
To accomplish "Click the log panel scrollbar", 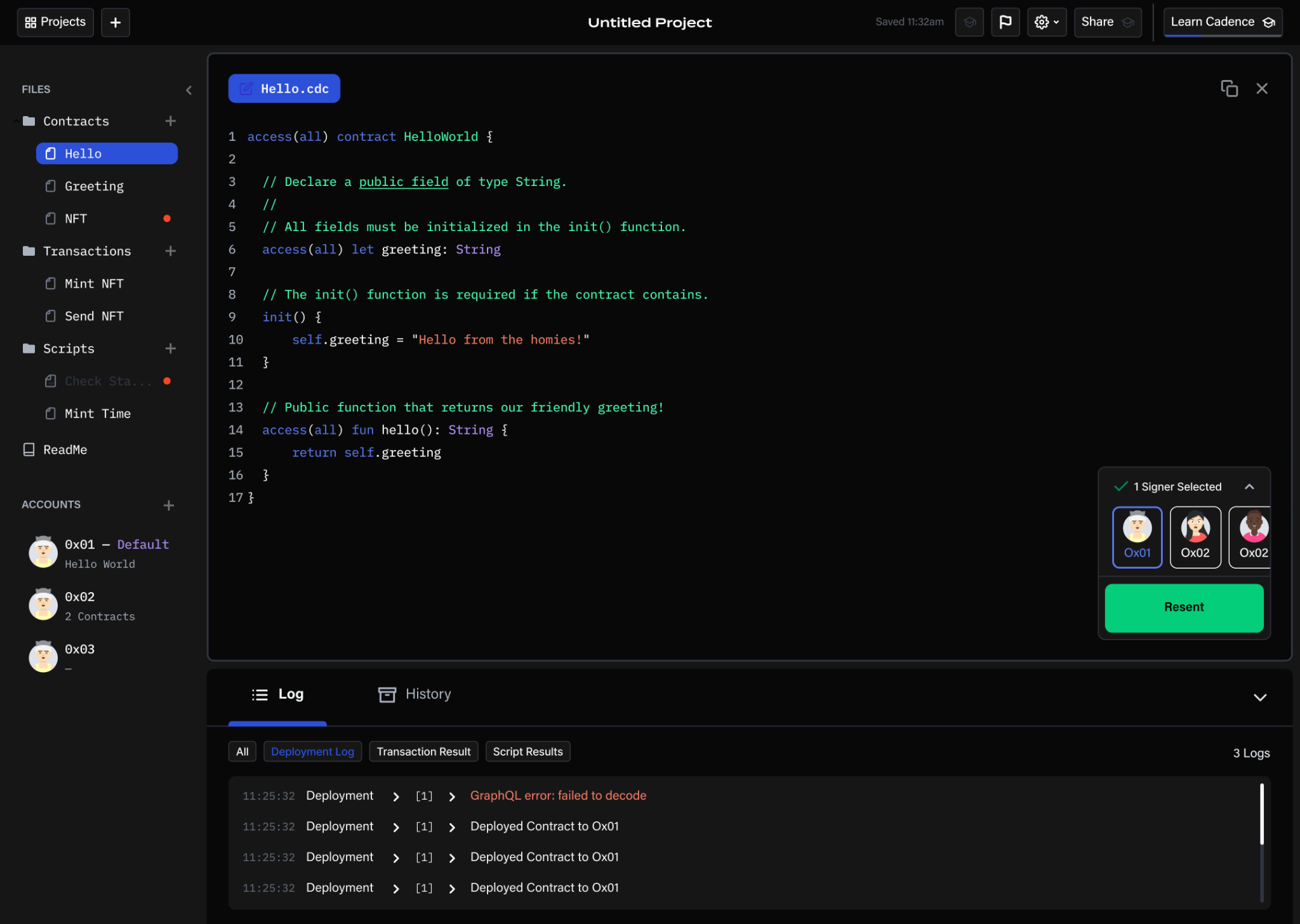I will 1261,814.
